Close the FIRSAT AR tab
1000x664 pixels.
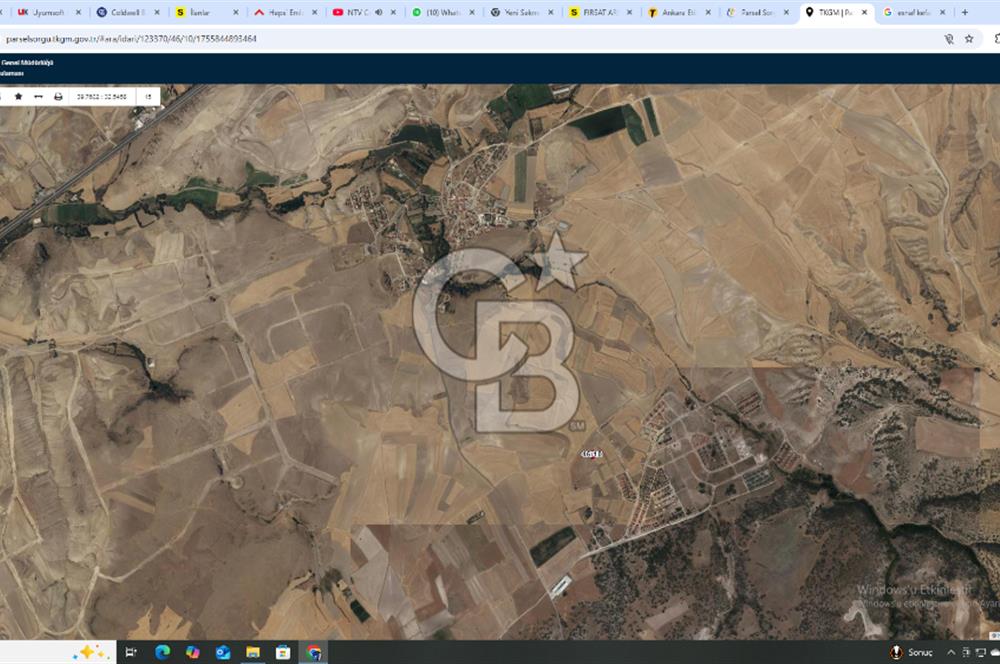point(629,12)
